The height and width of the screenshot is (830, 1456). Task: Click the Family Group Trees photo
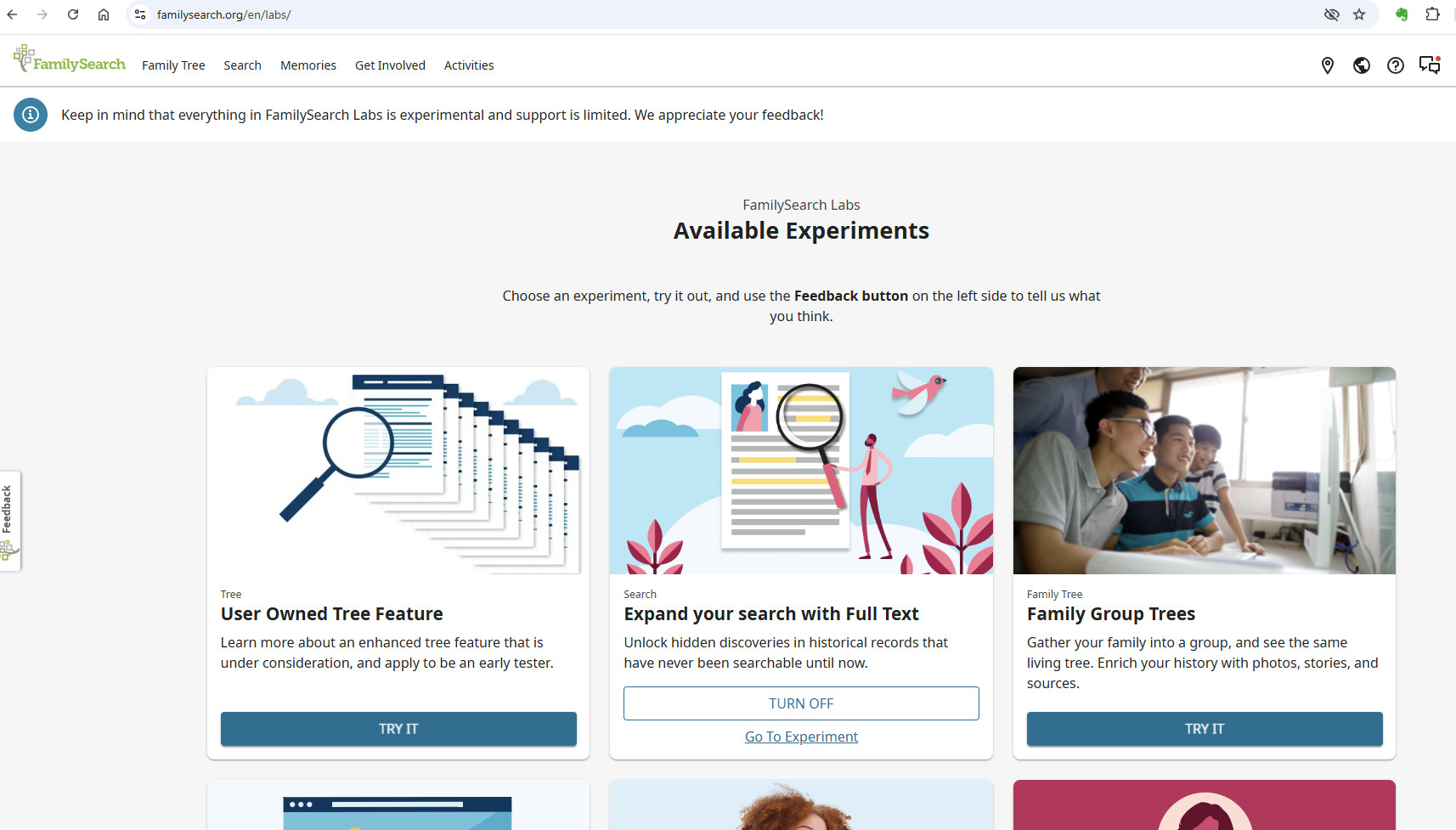pyautogui.click(x=1205, y=471)
